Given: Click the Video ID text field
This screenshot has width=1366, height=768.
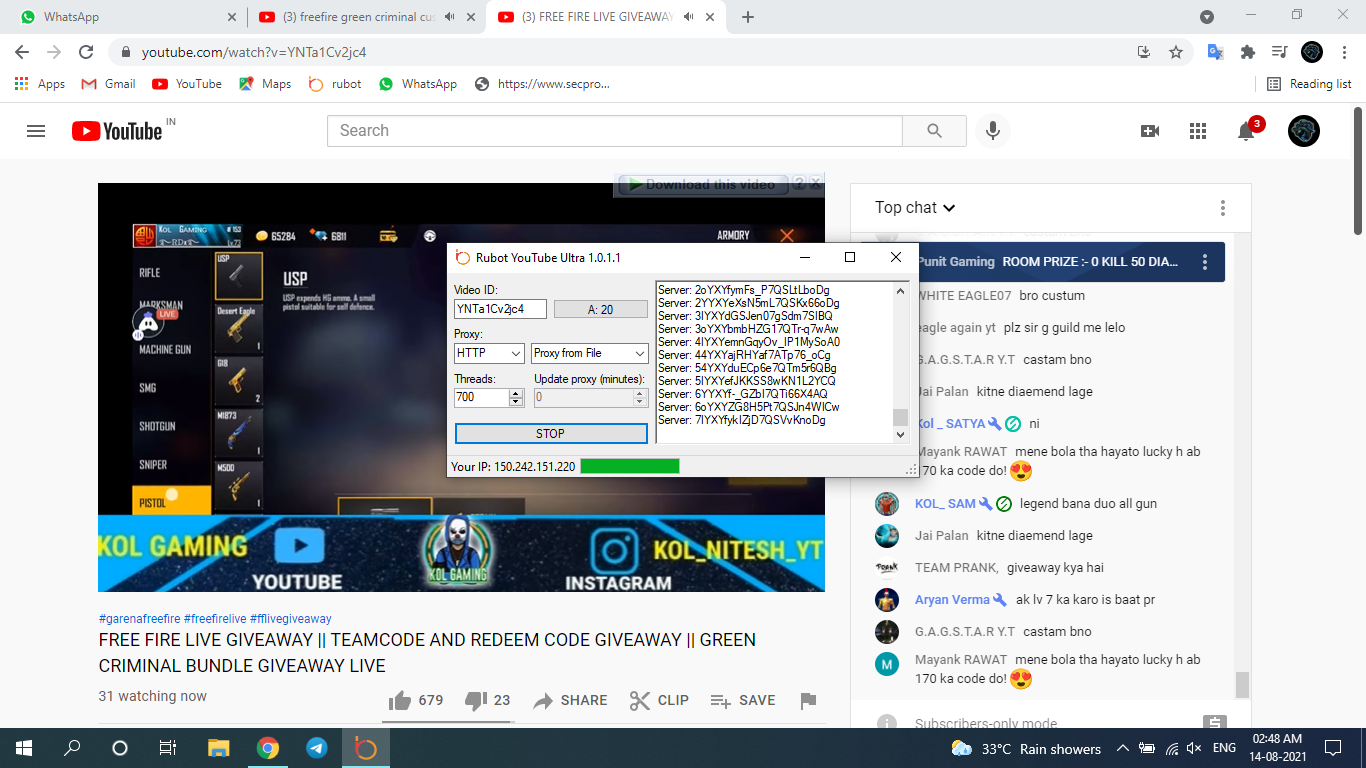Looking at the screenshot, I should coord(500,310).
